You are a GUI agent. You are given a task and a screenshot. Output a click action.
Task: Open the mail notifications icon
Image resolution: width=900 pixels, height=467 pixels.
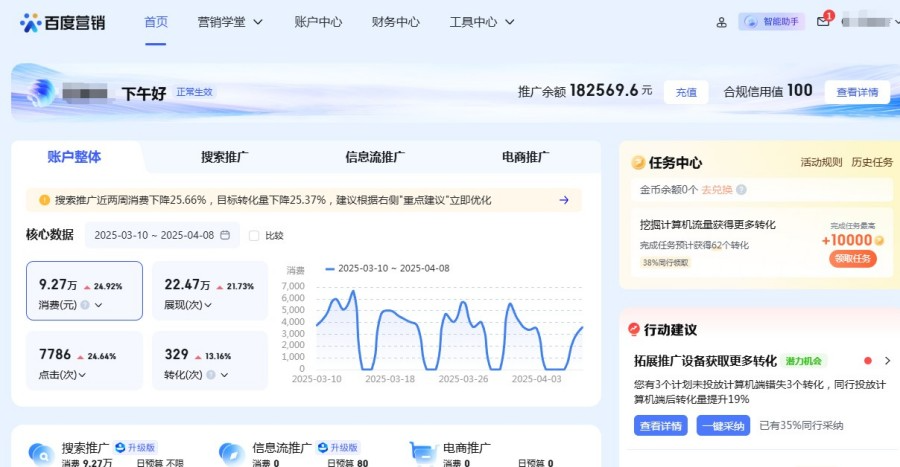point(823,22)
